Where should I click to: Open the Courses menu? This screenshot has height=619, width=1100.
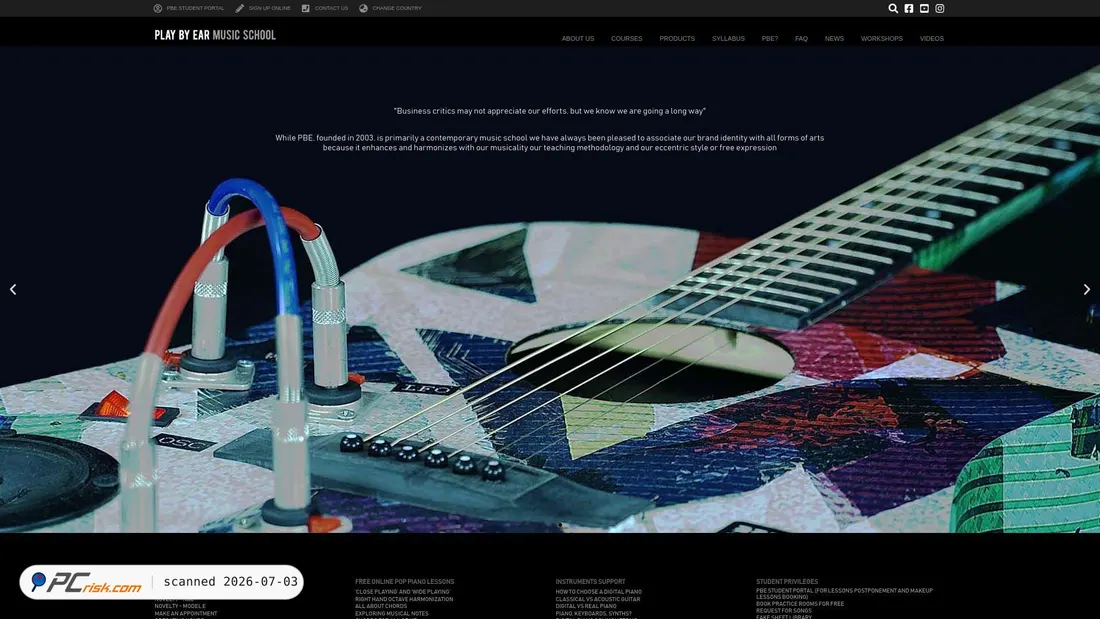click(x=626, y=39)
